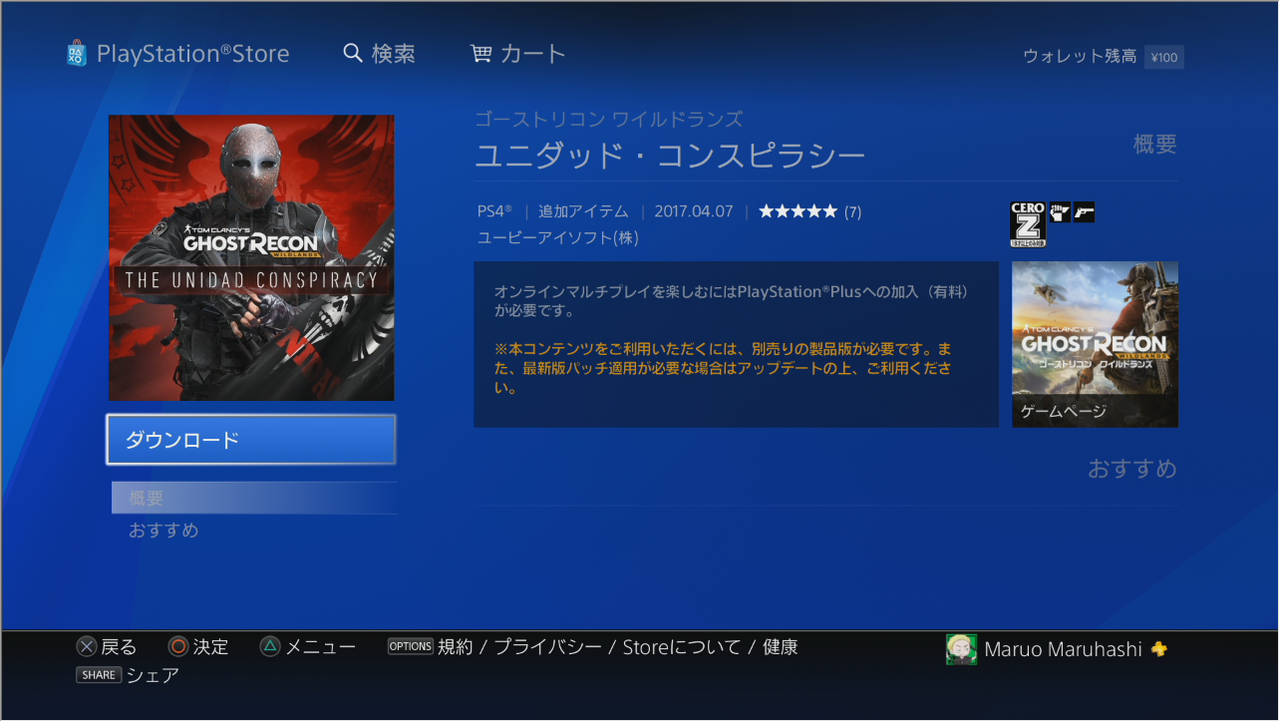Click the ウォレット残高 label
The image size is (1280, 722).
tap(1080, 57)
